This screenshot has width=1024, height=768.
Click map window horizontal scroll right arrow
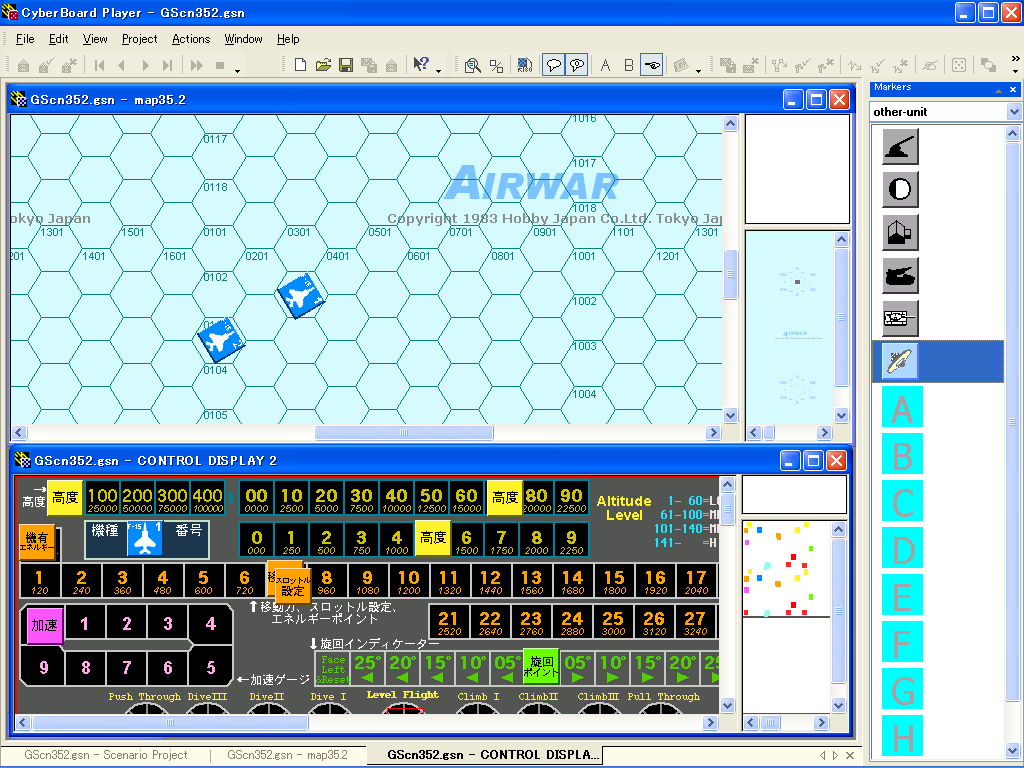click(x=713, y=432)
